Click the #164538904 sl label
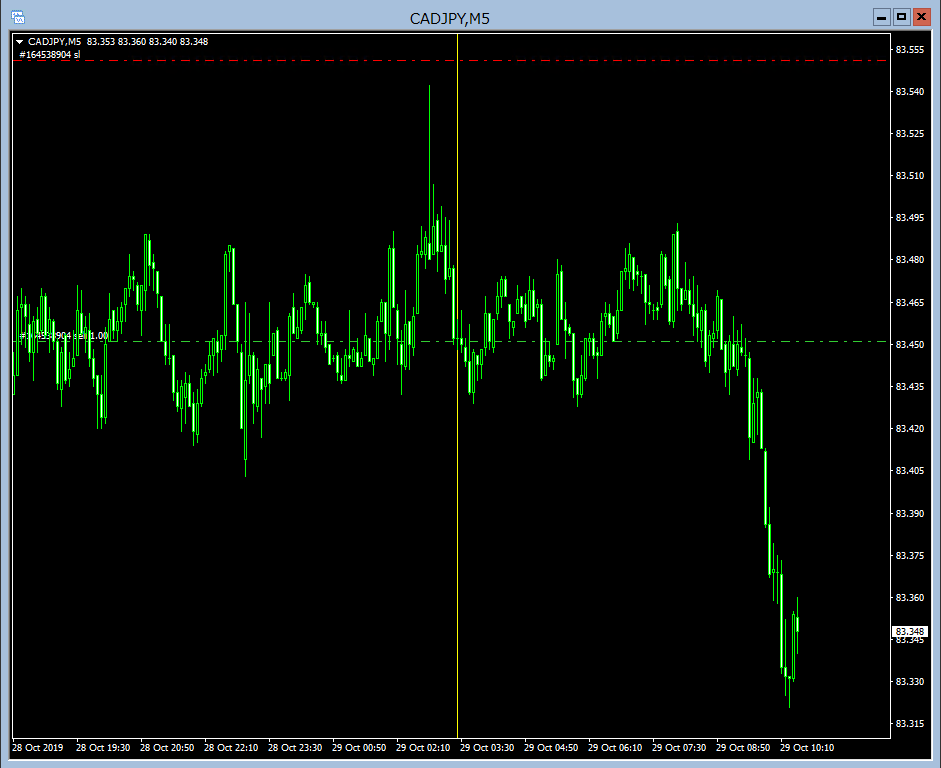 click(x=50, y=55)
